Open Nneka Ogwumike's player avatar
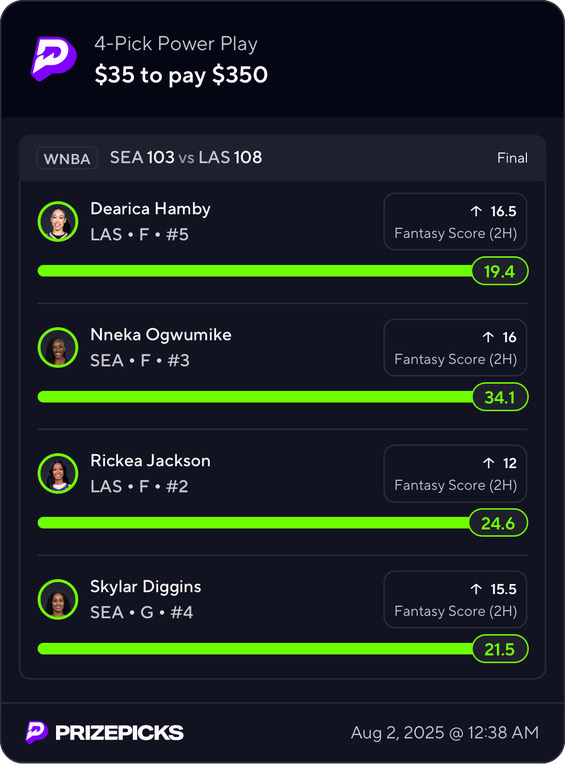Screen dimensions: 565x764 coord(58,347)
